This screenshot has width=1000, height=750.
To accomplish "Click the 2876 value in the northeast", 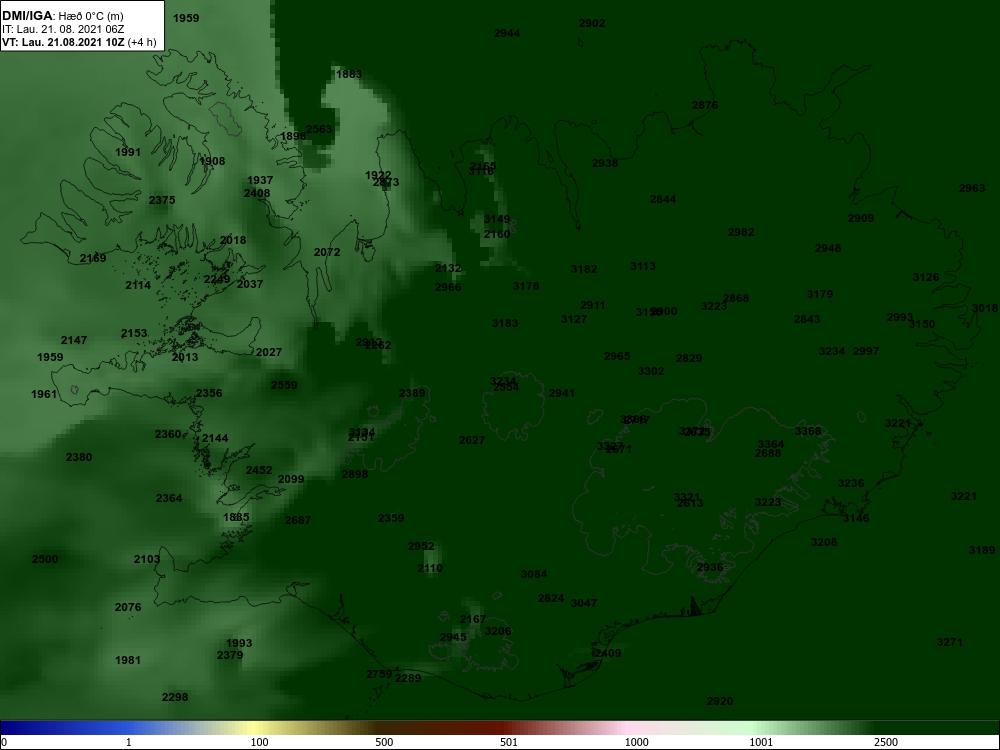I will click(705, 105).
